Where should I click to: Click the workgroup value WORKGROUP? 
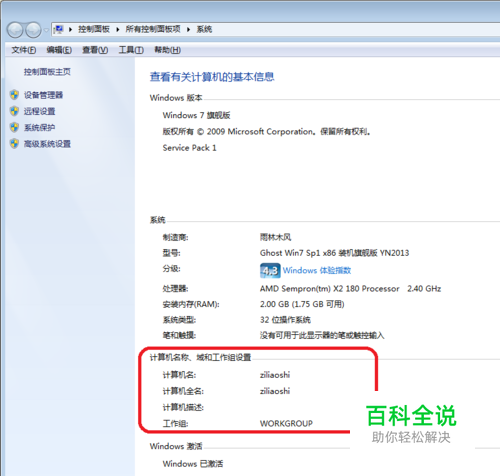pyautogui.click(x=286, y=424)
